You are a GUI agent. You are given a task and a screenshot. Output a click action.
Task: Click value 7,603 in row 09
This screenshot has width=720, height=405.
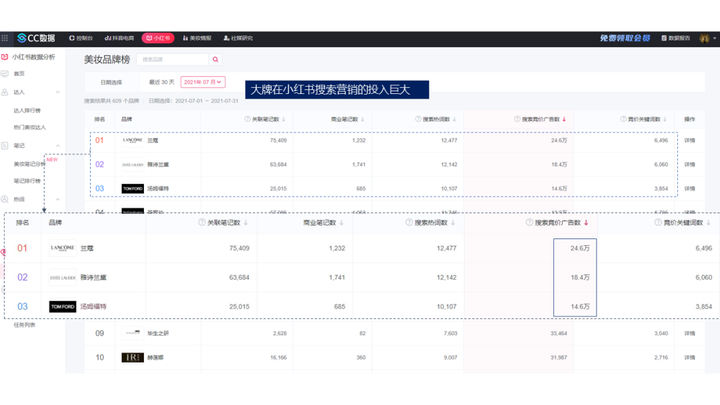click(x=450, y=333)
